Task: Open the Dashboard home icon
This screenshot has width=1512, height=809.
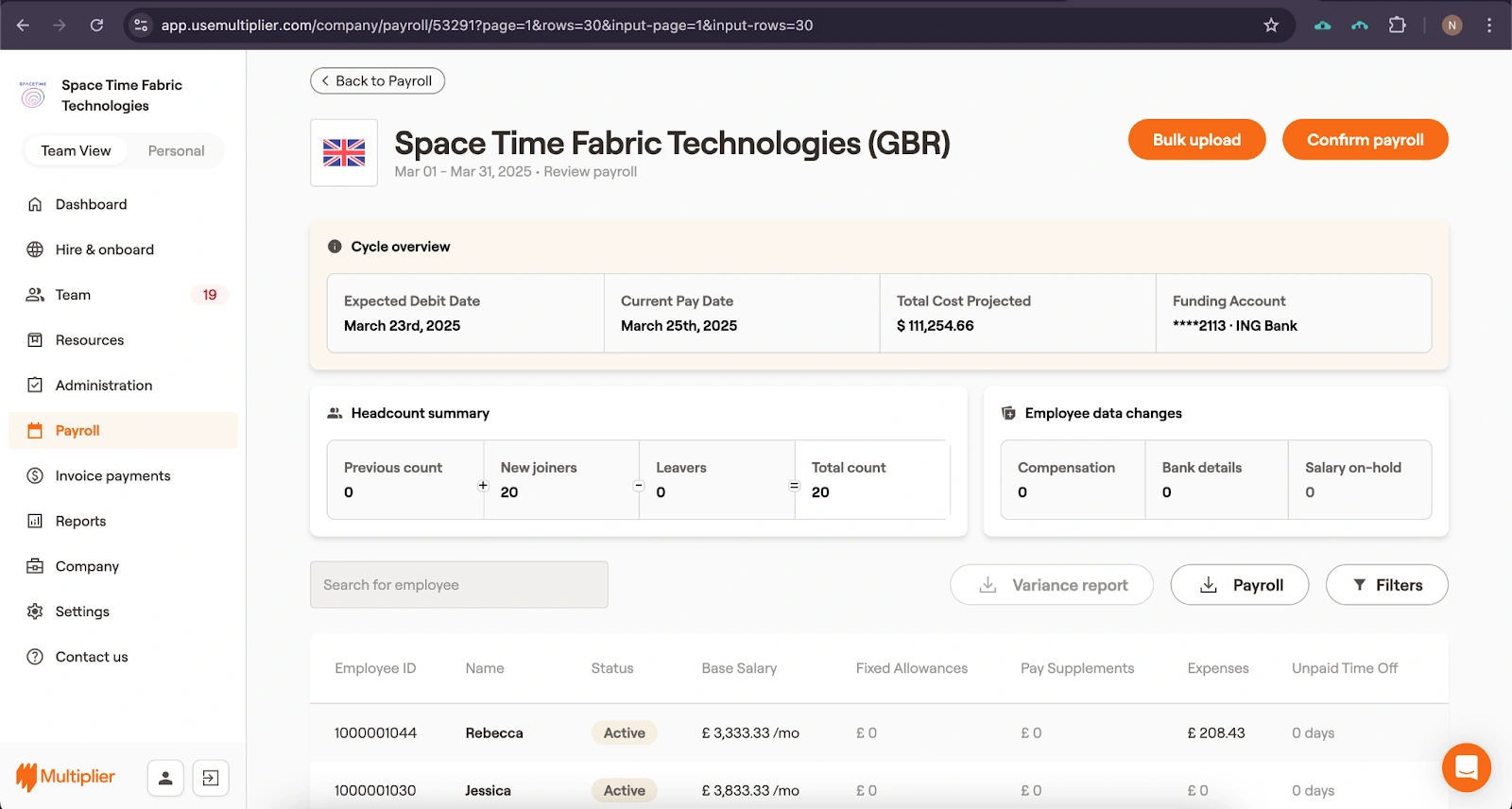Action: [x=35, y=204]
